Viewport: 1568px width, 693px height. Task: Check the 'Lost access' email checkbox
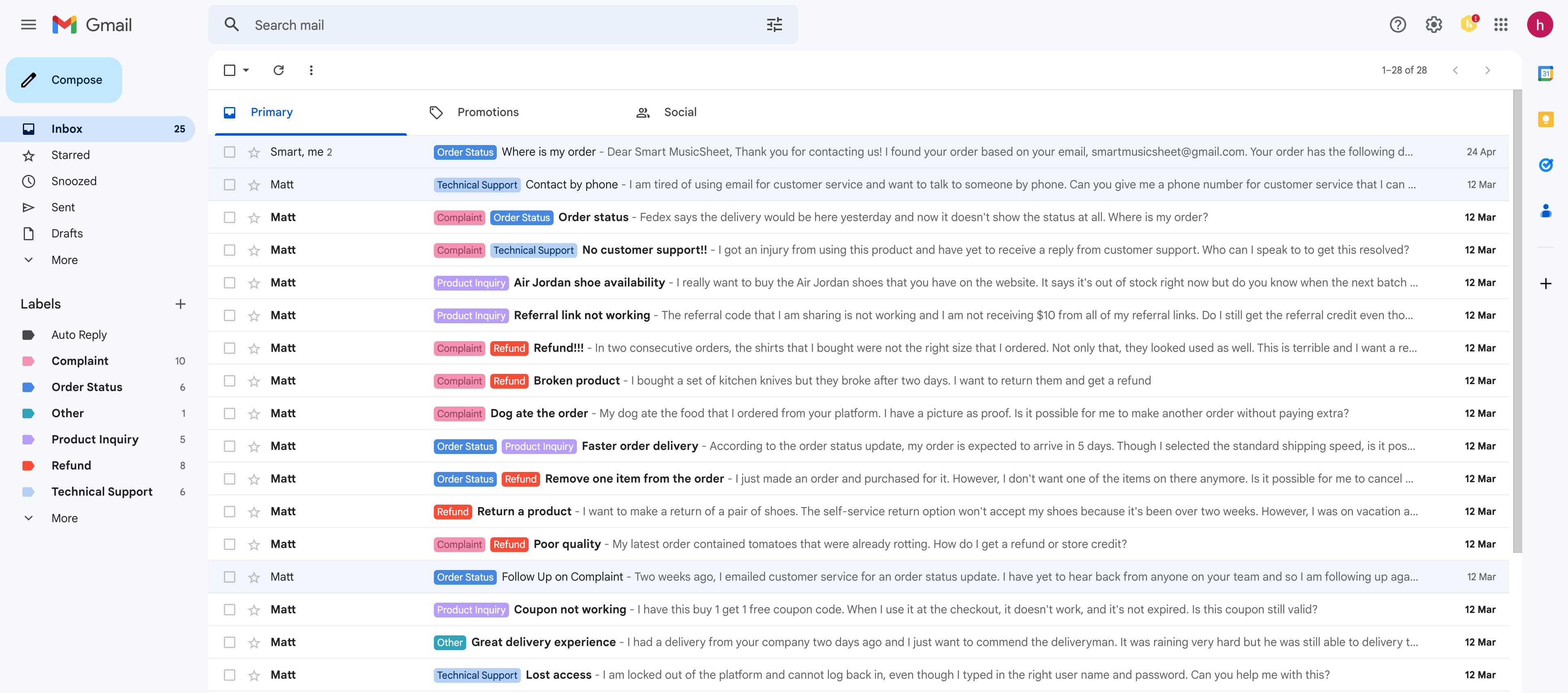point(230,675)
